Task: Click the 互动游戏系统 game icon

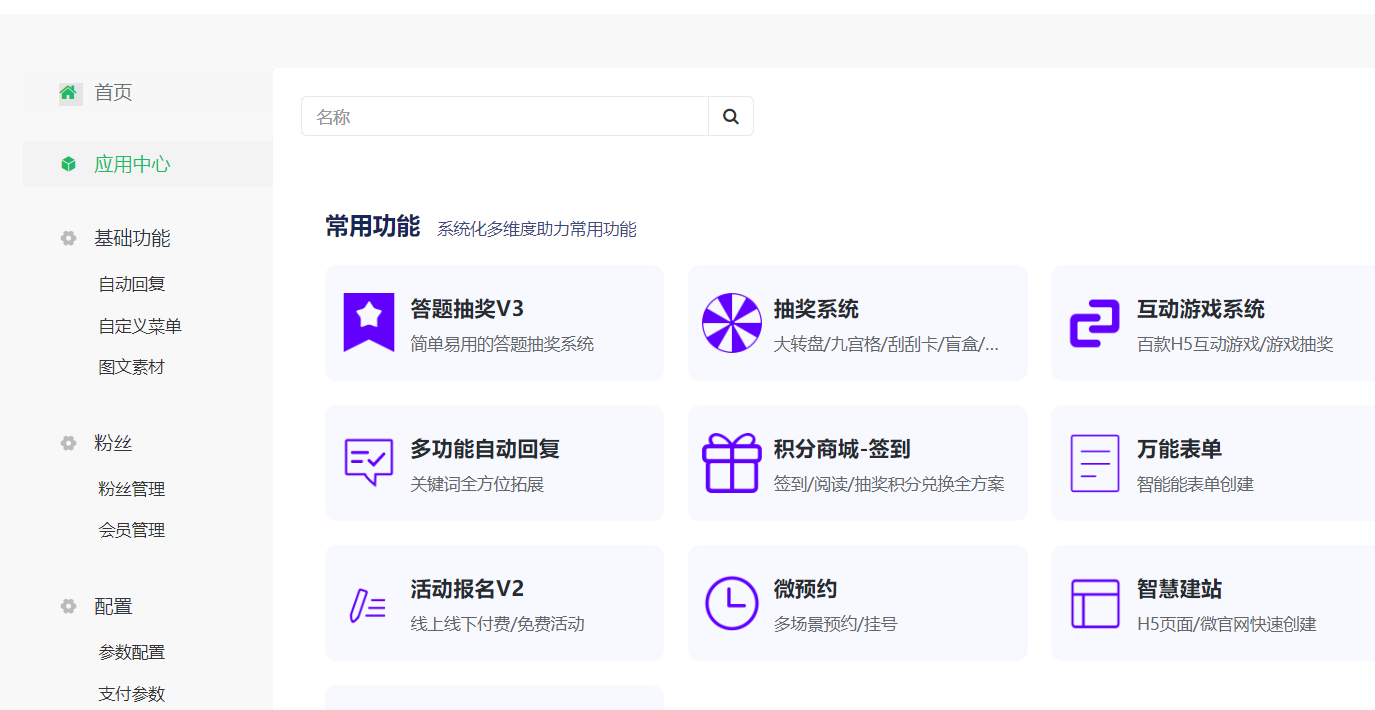Action: click(x=1095, y=322)
